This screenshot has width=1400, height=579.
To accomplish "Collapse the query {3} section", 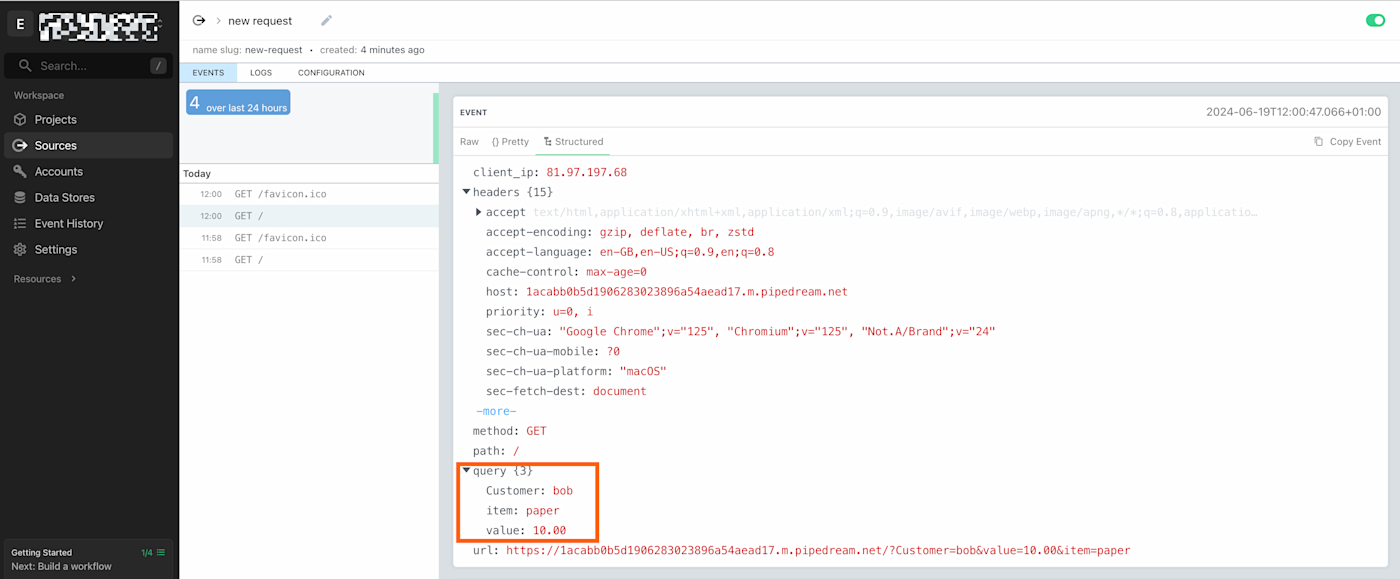I will 467,470.
